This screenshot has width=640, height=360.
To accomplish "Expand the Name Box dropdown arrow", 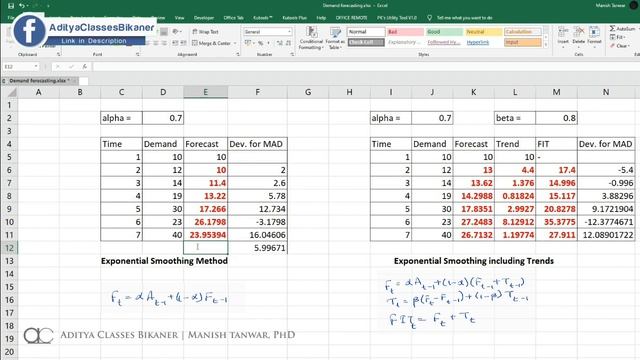I will pyautogui.click(x=36, y=67).
